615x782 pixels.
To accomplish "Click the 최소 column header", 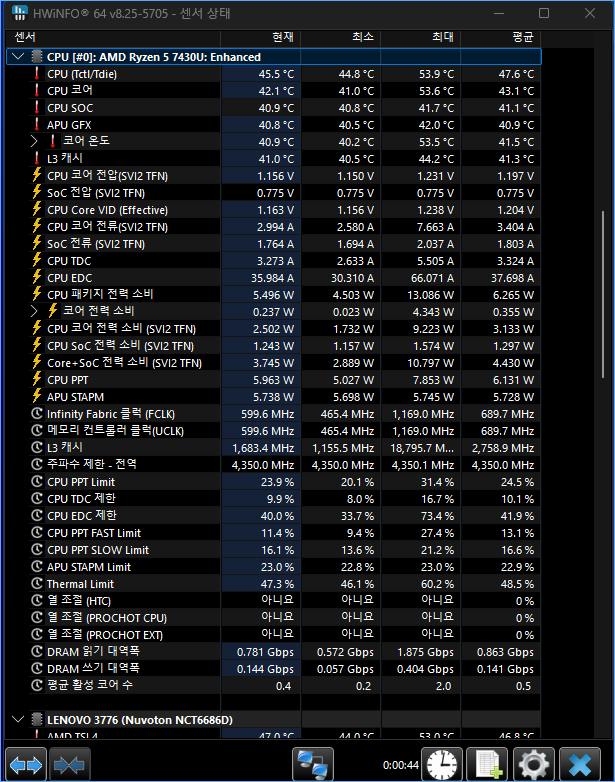I will click(x=341, y=37).
